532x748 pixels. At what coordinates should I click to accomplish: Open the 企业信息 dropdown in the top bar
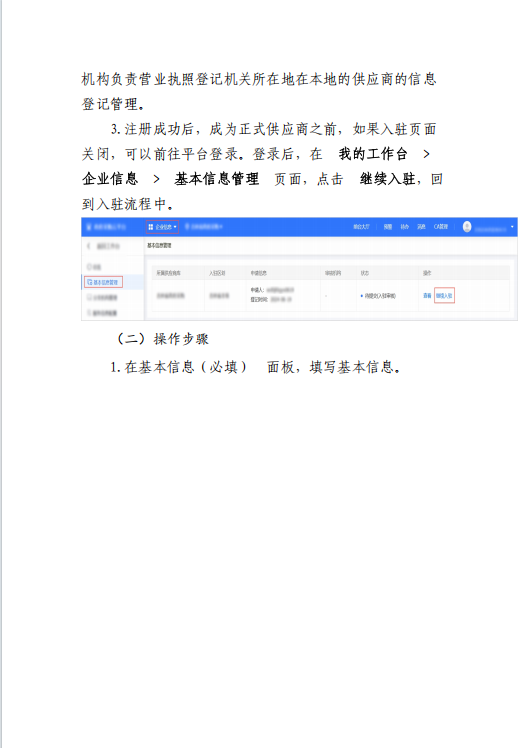click(162, 227)
